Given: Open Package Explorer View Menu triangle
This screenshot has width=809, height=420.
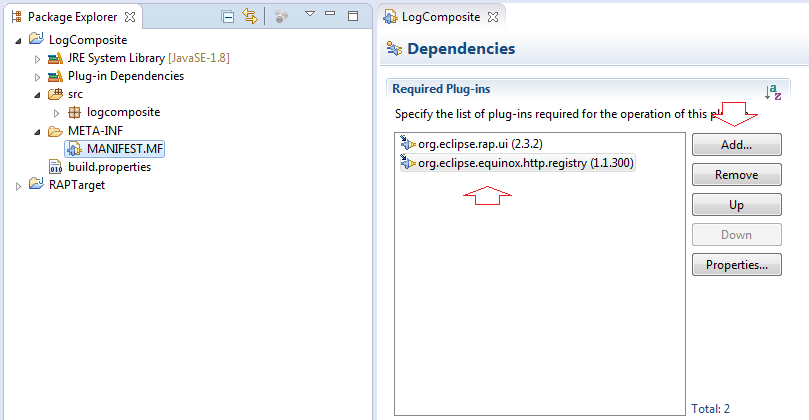Looking at the screenshot, I should pyautogui.click(x=310, y=14).
